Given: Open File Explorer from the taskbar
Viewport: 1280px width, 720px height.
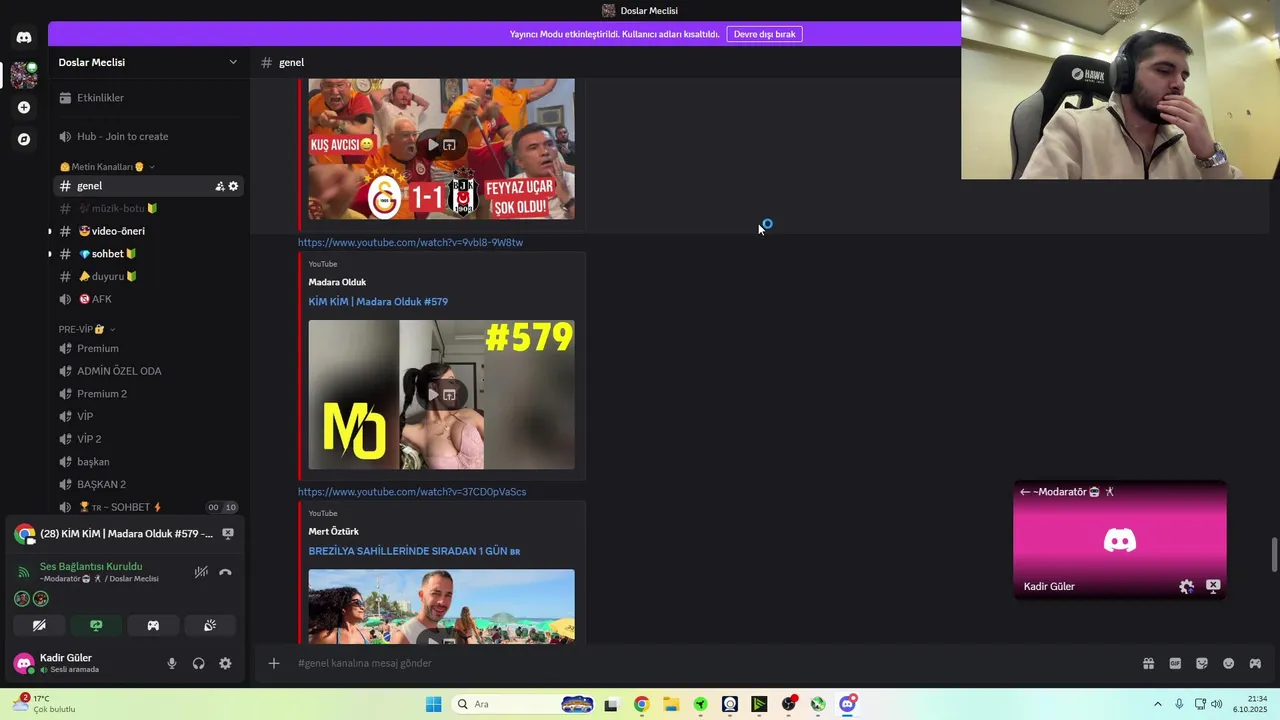Looking at the screenshot, I should pyautogui.click(x=671, y=704).
